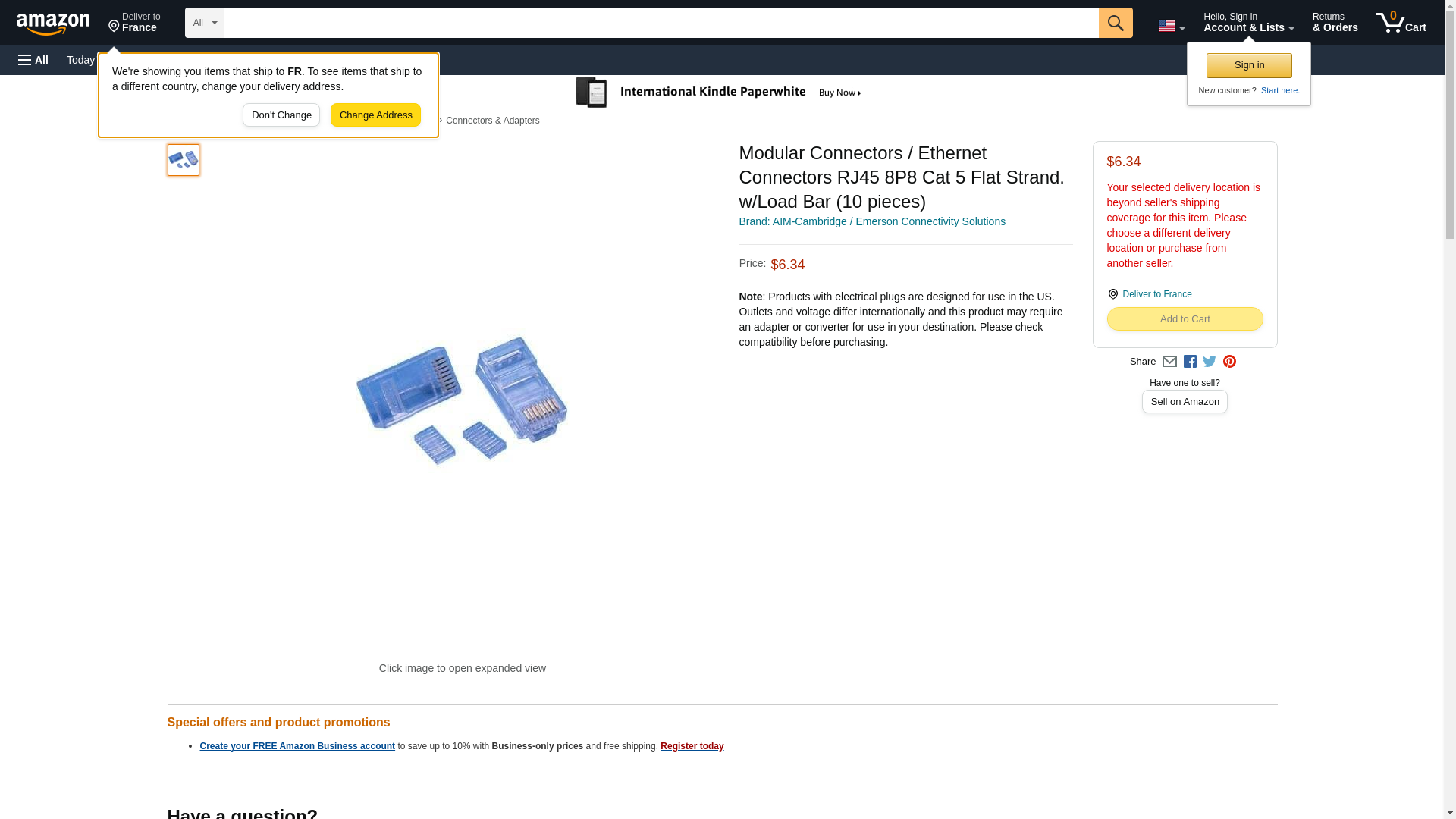Screen dimensions: 1456x819
Task: Expand the search category All dropdown
Action: [x=205, y=23]
